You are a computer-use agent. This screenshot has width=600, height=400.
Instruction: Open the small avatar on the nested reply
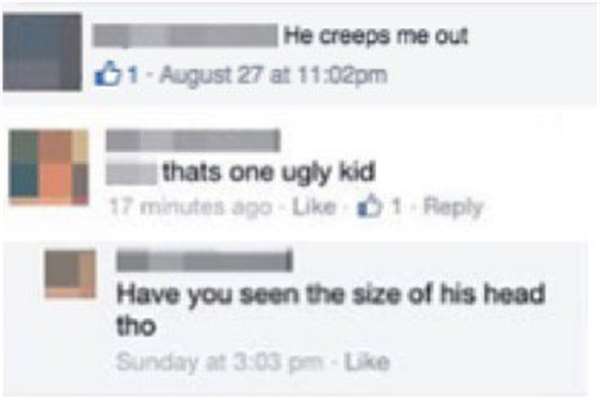pyautogui.click(x=70, y=274)
